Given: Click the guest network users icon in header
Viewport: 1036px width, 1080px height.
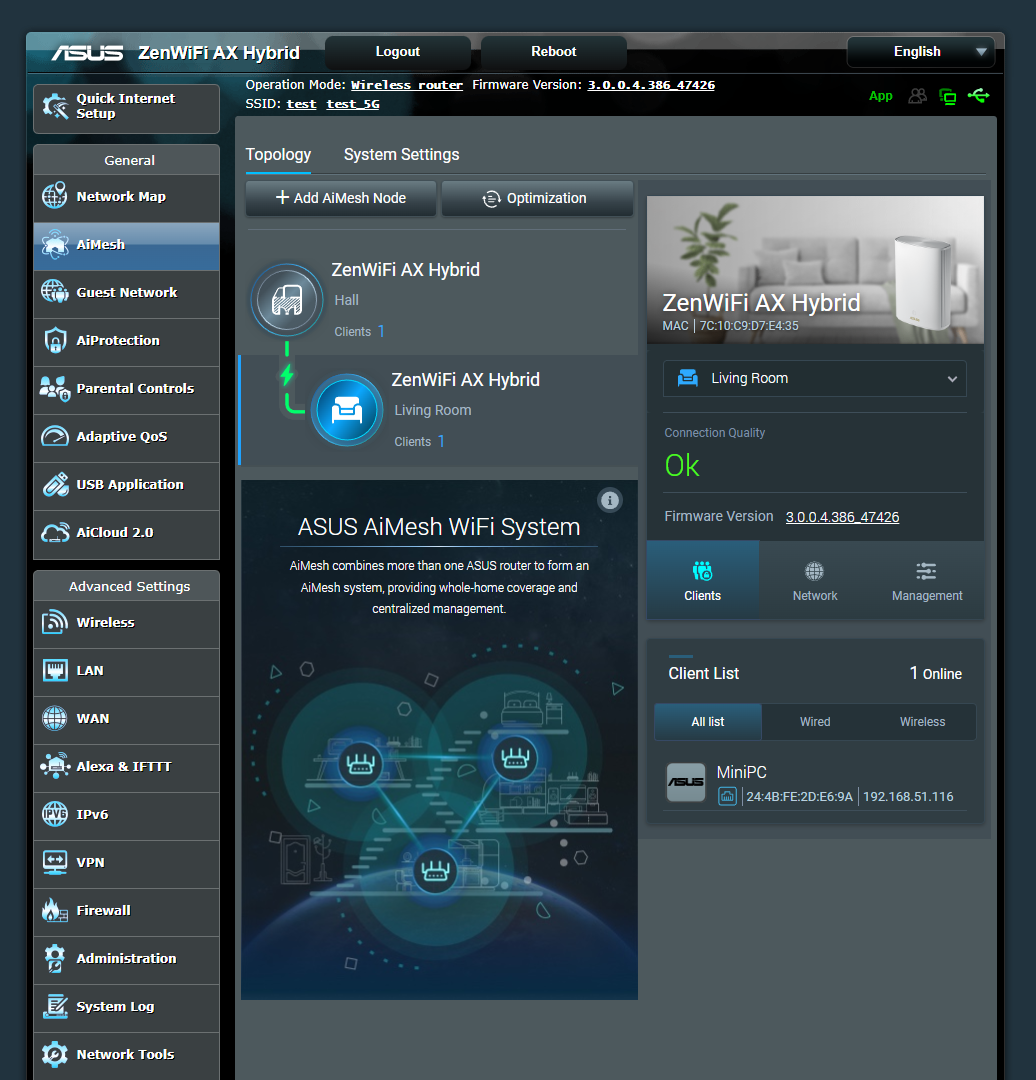Looking at the screenshot, I should pos(917,95).
